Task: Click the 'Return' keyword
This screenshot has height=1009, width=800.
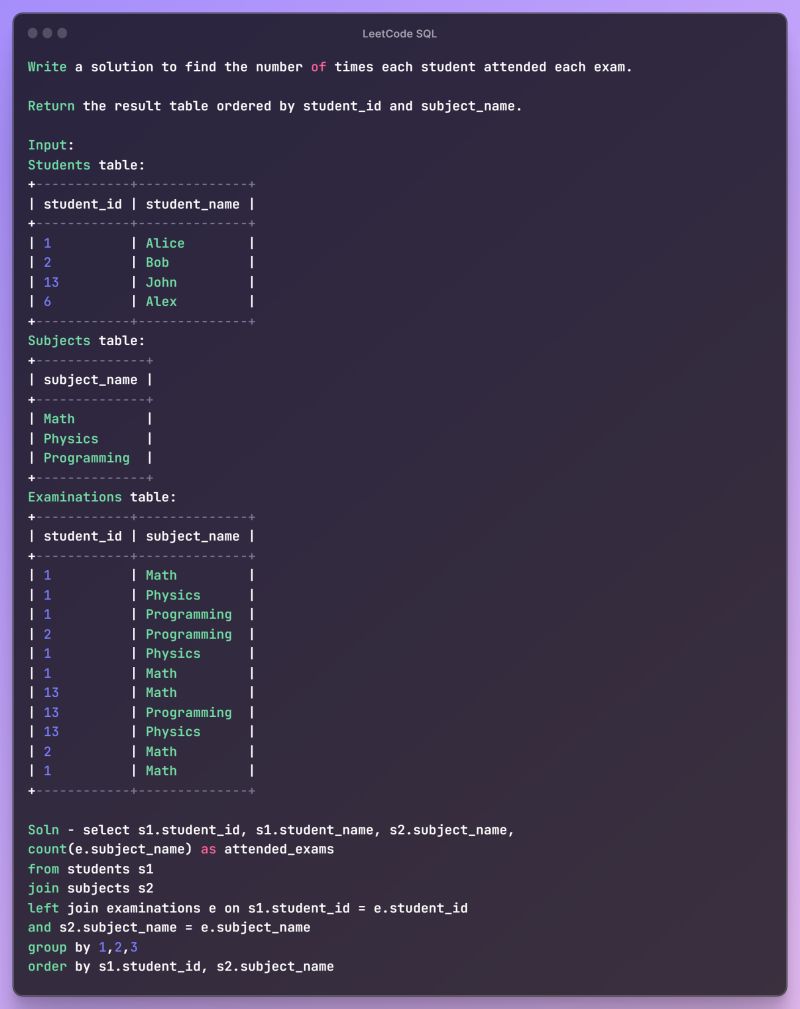Action: click(51, 106)
